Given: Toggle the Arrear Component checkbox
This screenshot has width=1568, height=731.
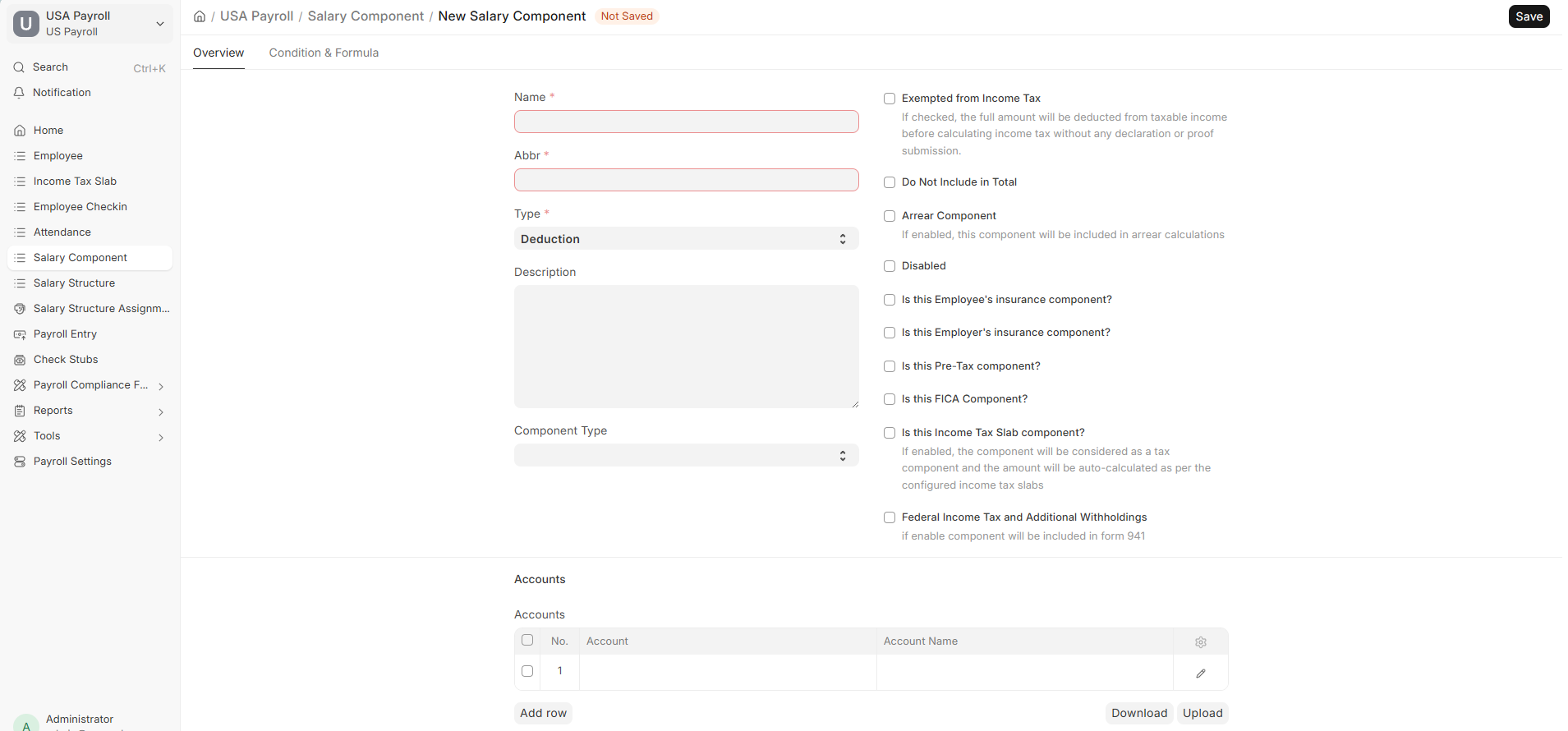Looking at the screenshot, I should click(890, 216).
